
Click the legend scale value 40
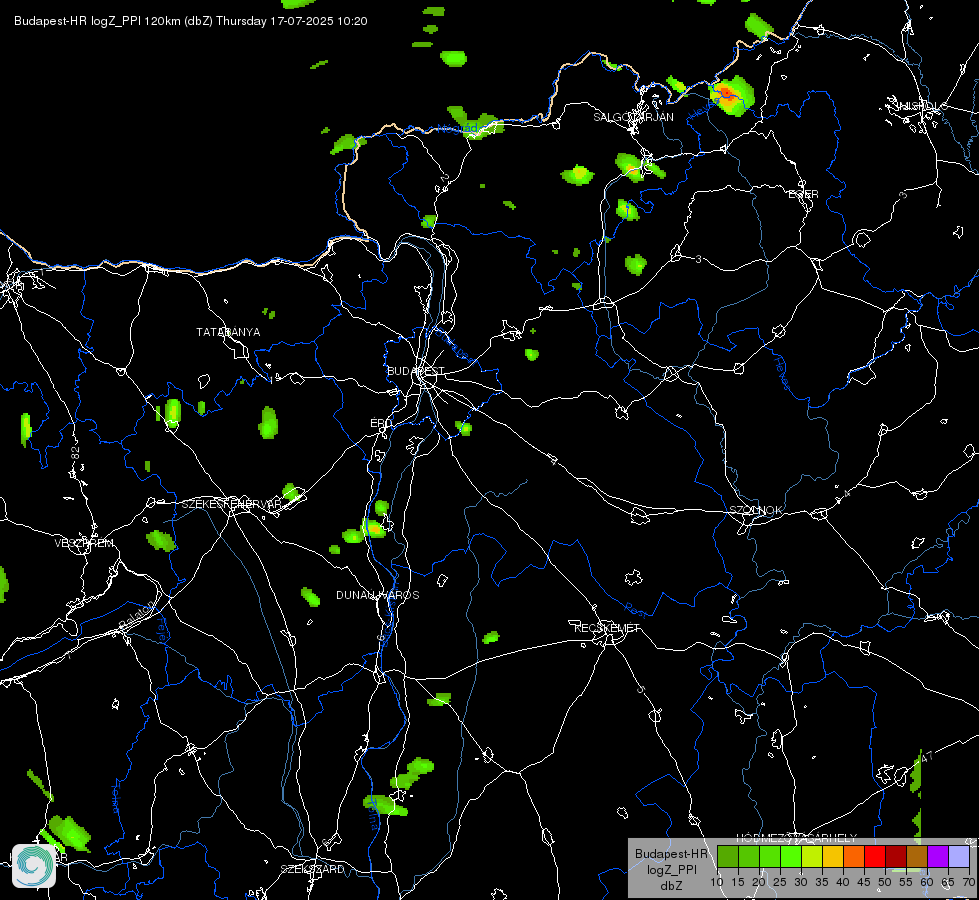(842, 883)
